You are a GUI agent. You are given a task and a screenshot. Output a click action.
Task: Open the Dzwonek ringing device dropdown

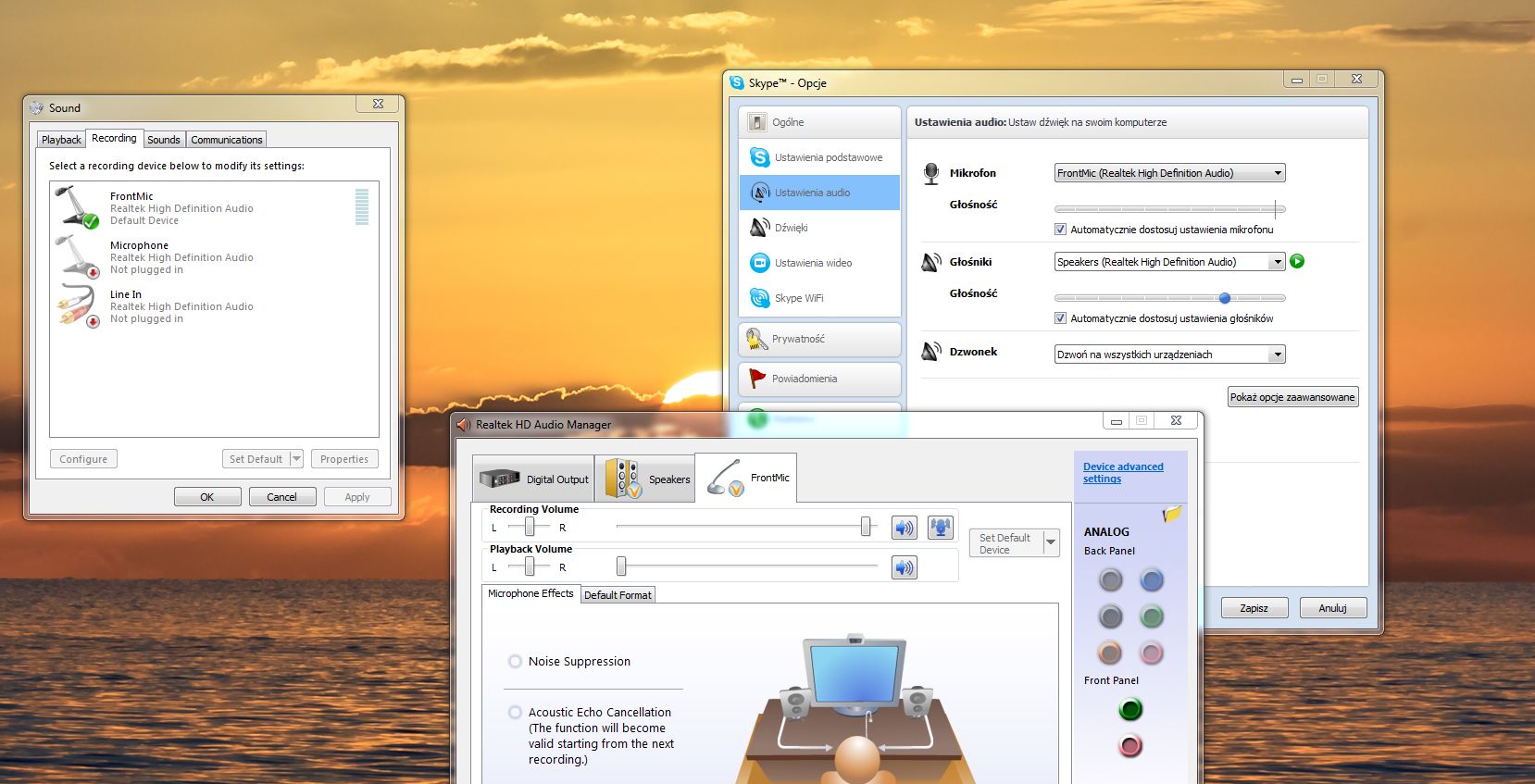point(1169,355)
